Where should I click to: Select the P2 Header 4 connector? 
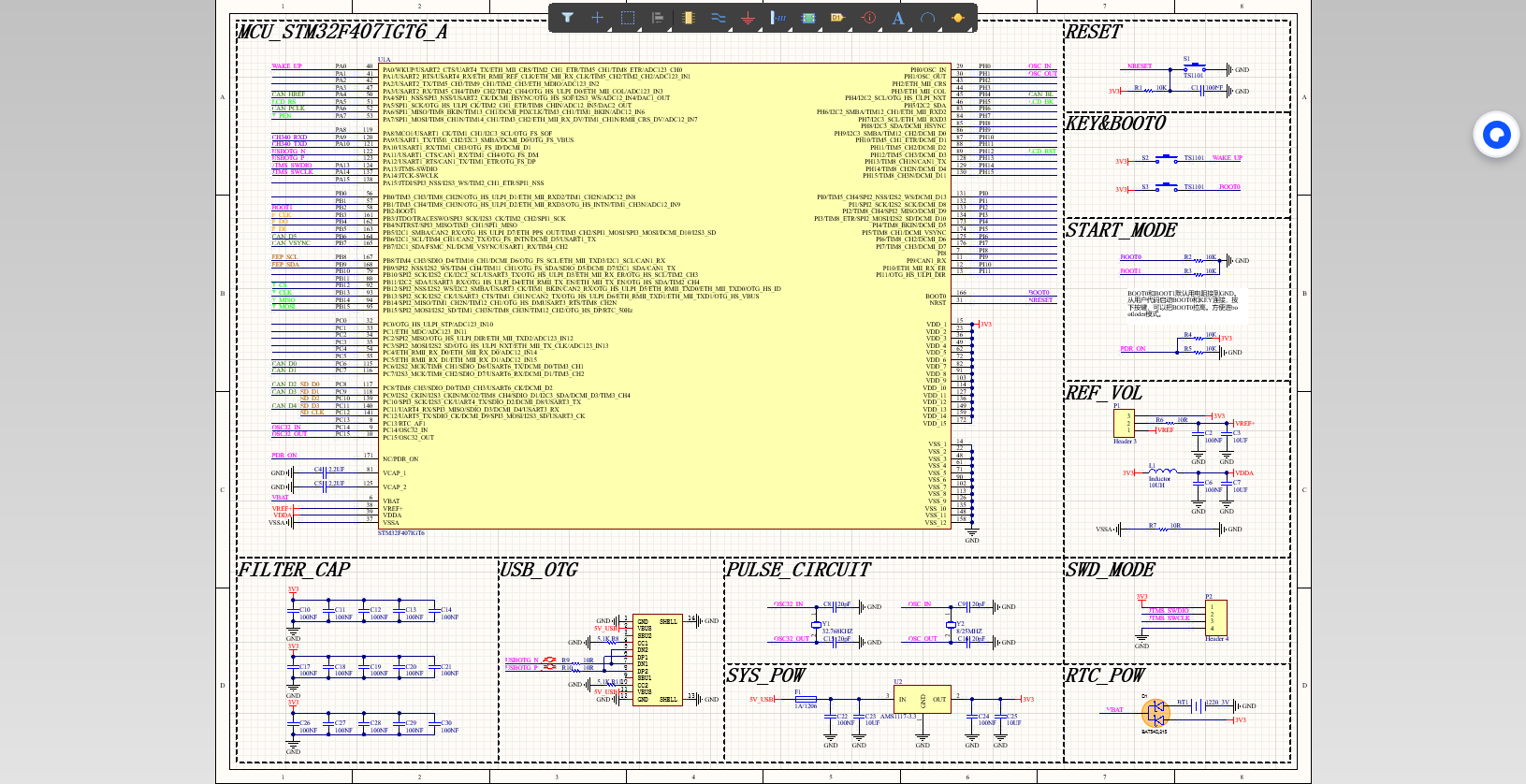(1215, 617)
